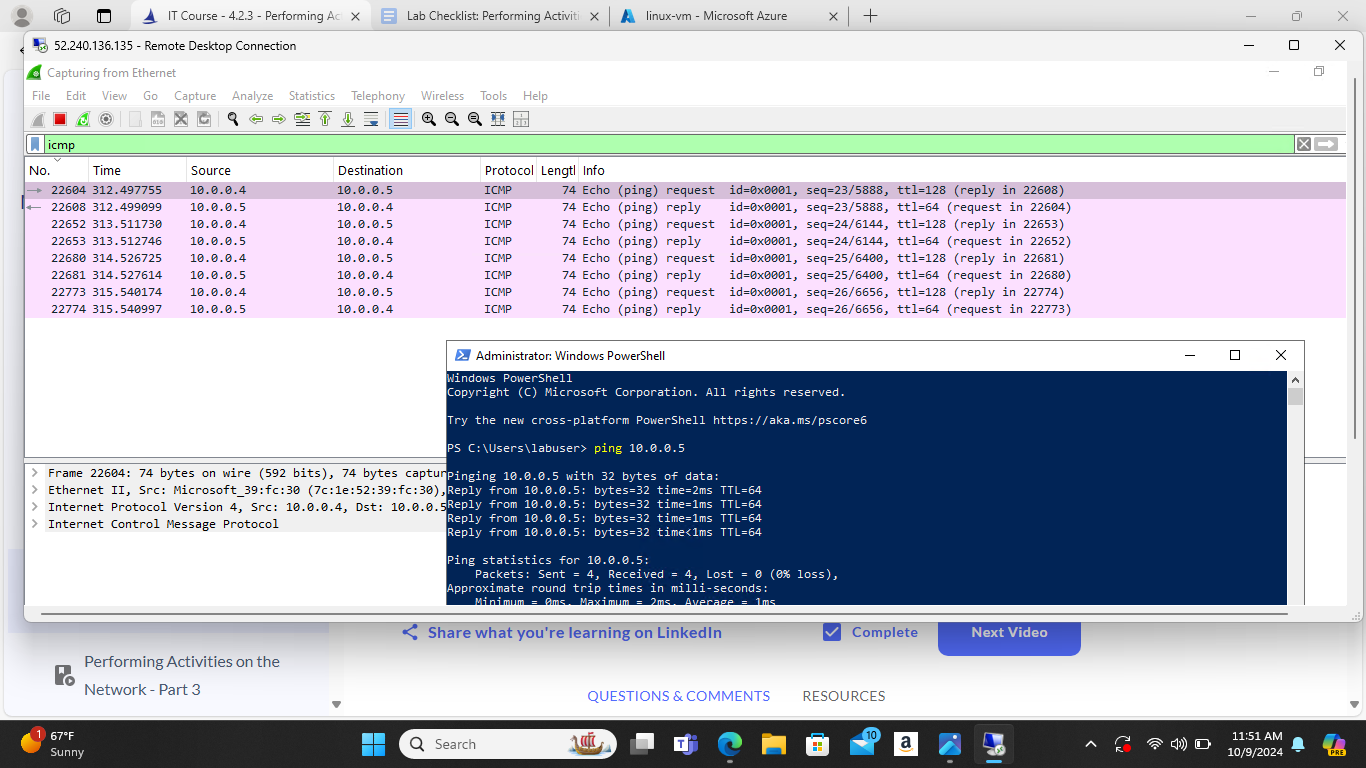Select the Find a packet tool

pyautogui.click(x=232, y=119)
